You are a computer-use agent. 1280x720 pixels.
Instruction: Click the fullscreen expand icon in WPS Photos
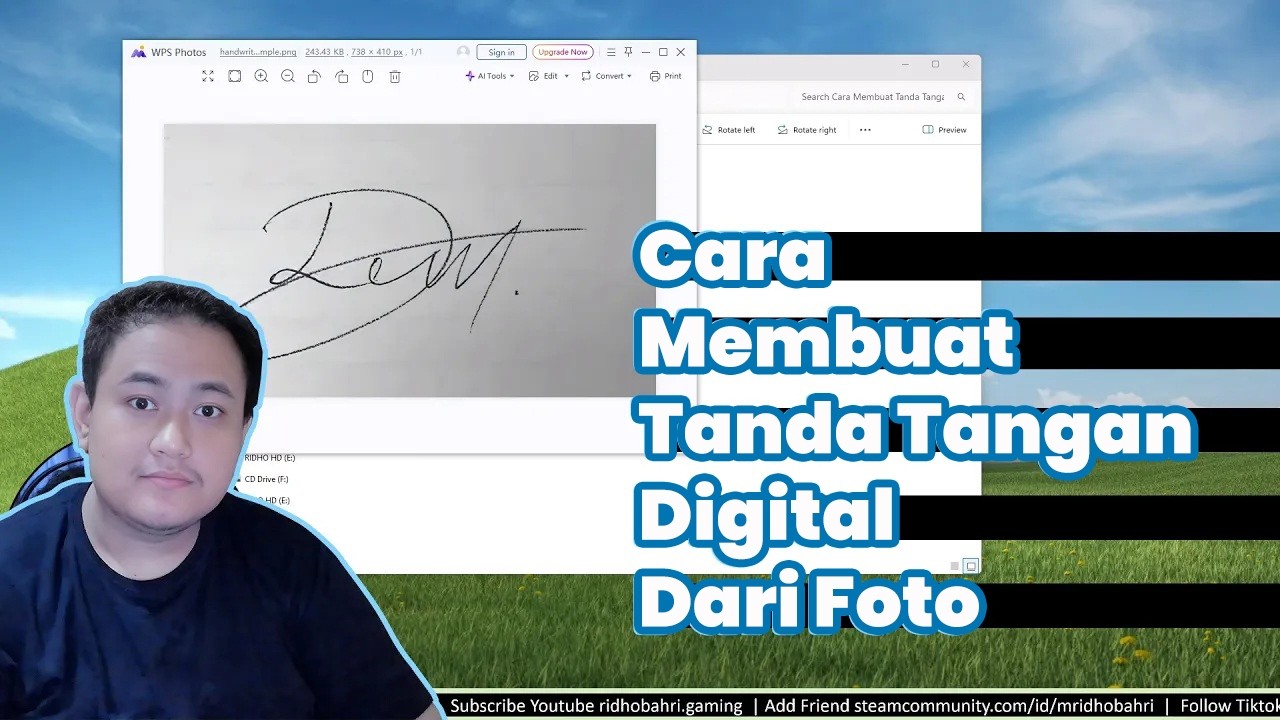point(208,76)
